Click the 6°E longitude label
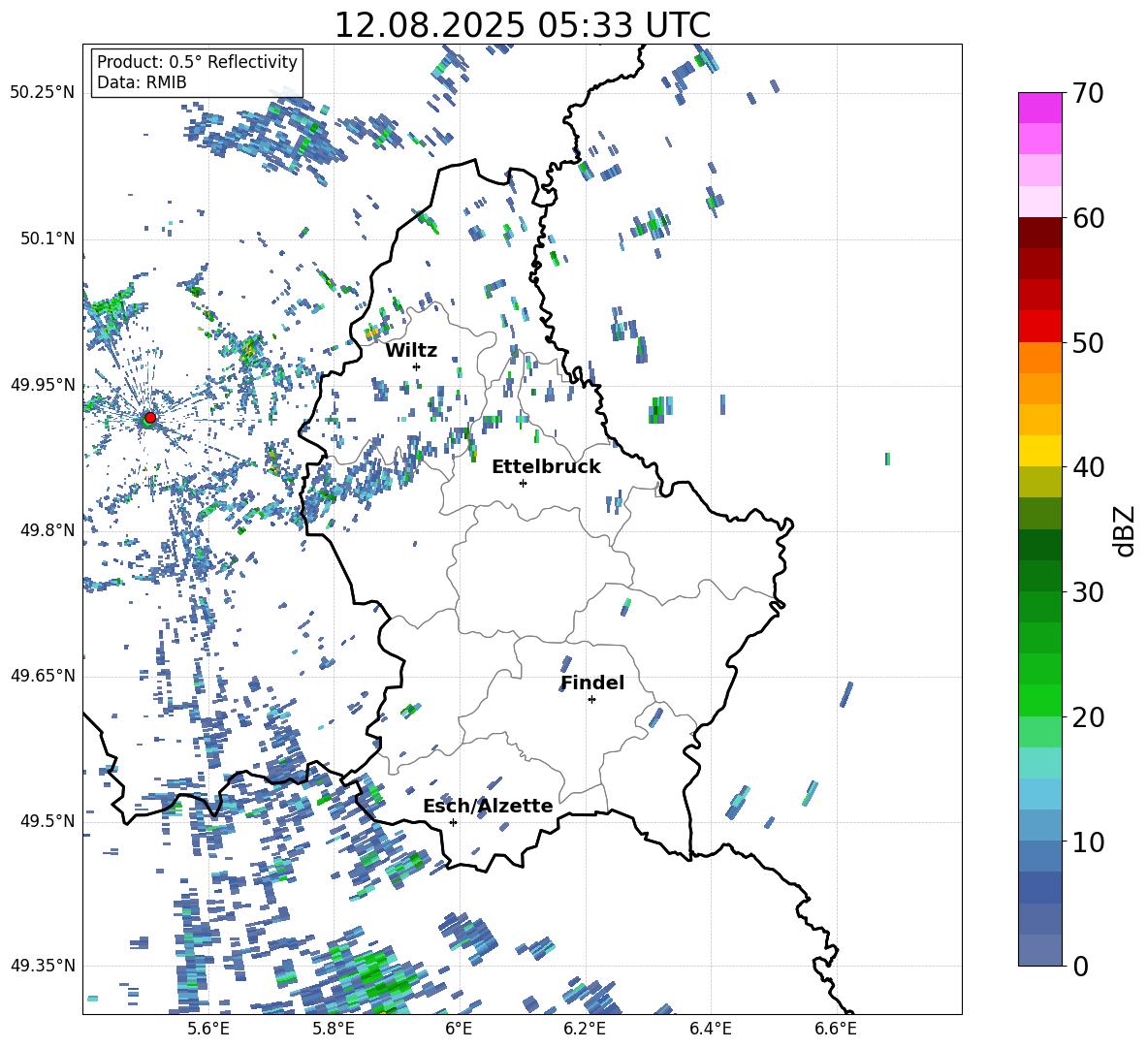Screen dimensions: 1148x1048 pyautogui.click(x=459, y=1029)
